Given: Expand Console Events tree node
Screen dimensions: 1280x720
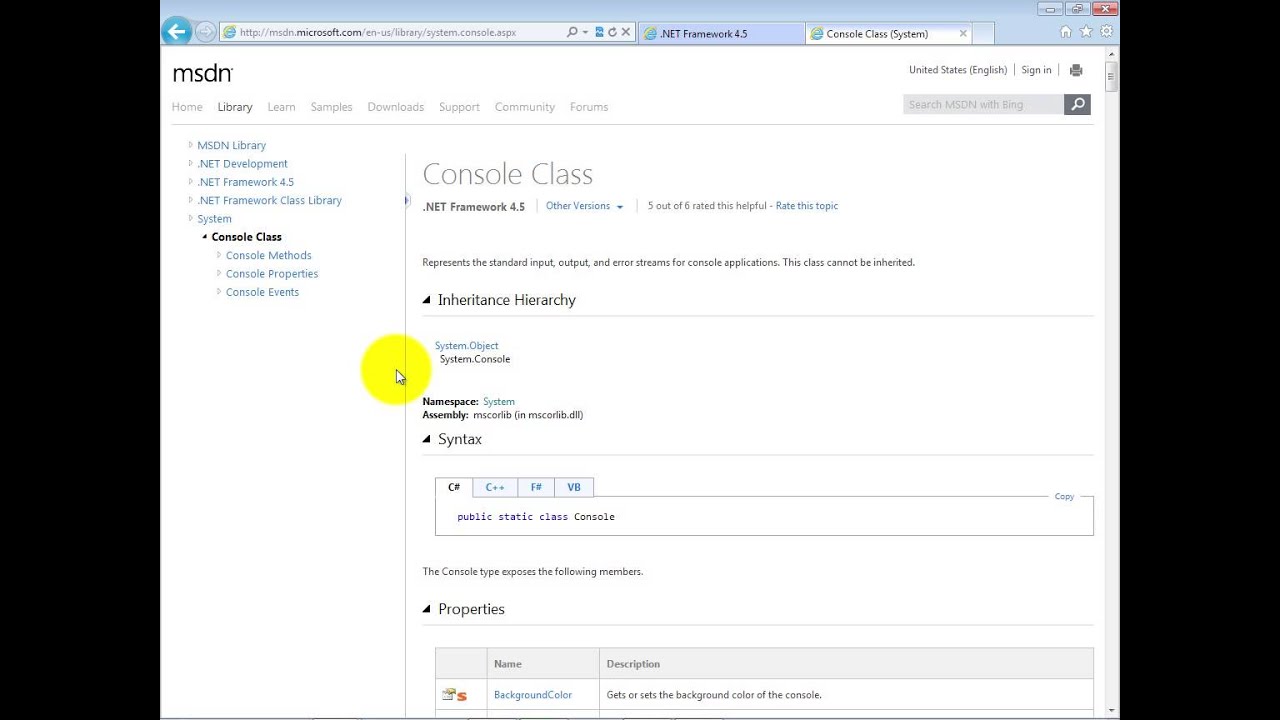Looking at the screenshot, I should pyautogui.click(x=219, y=292).
